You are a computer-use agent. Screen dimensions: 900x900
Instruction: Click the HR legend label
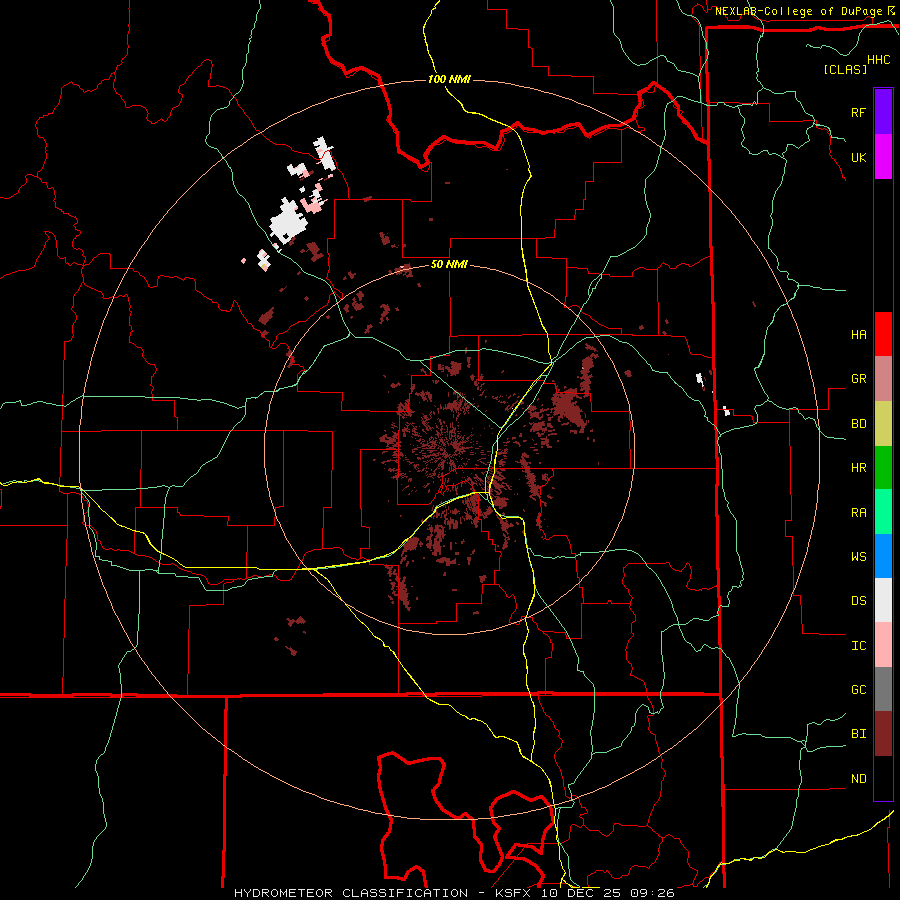858,468
